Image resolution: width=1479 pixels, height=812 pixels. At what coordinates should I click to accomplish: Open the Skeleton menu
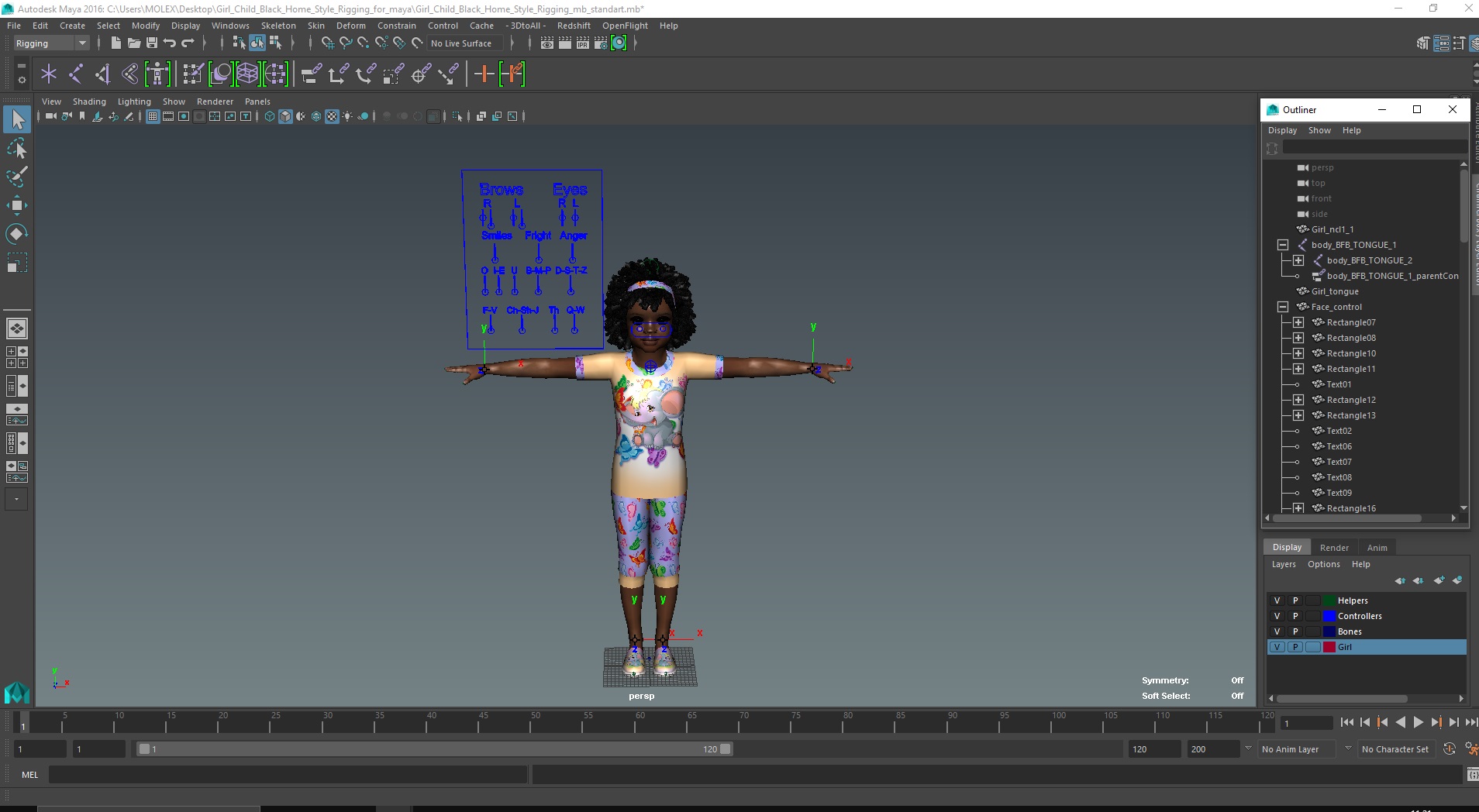(278, 26)
